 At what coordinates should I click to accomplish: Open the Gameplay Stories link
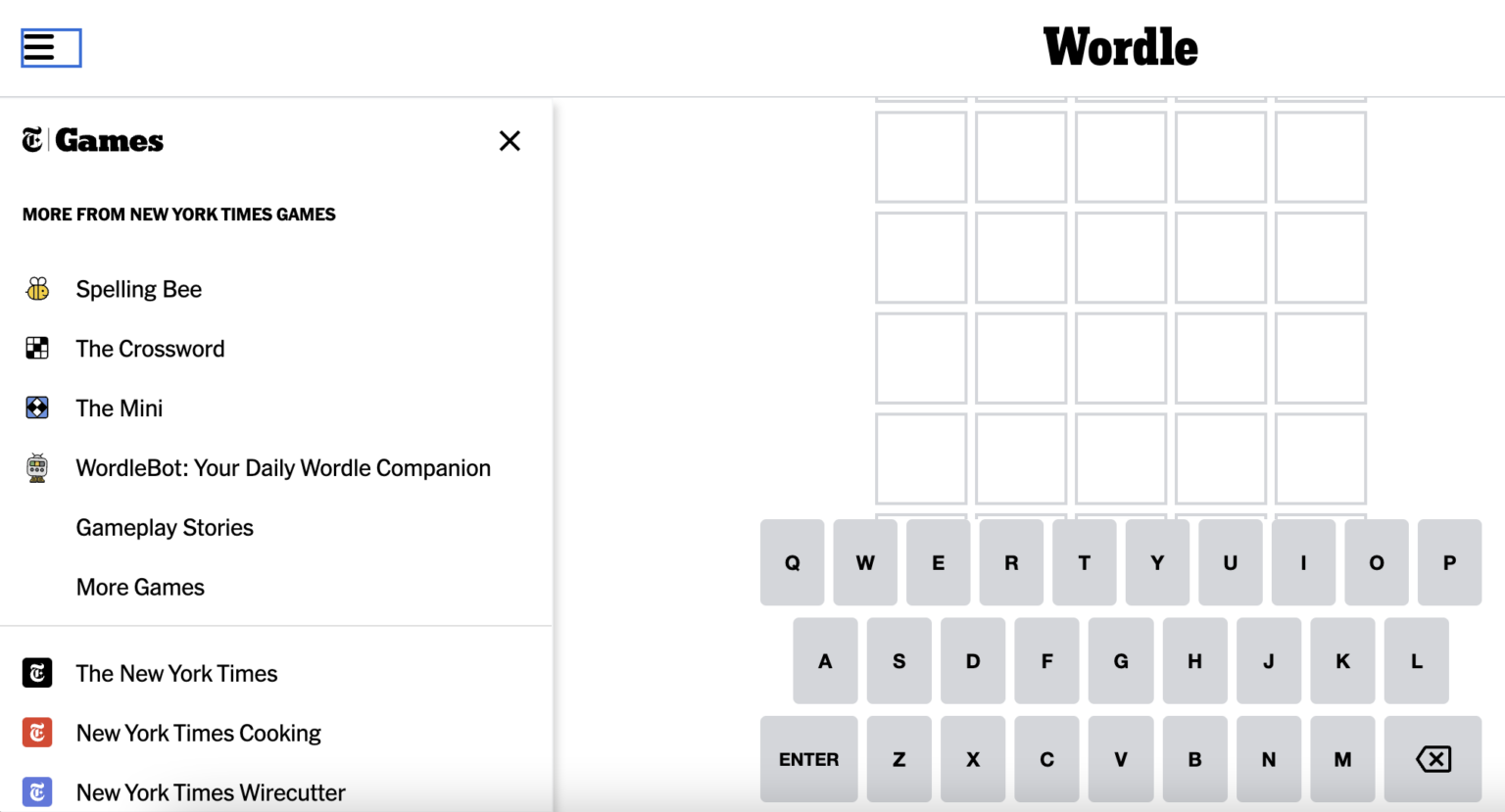[165, 528]
